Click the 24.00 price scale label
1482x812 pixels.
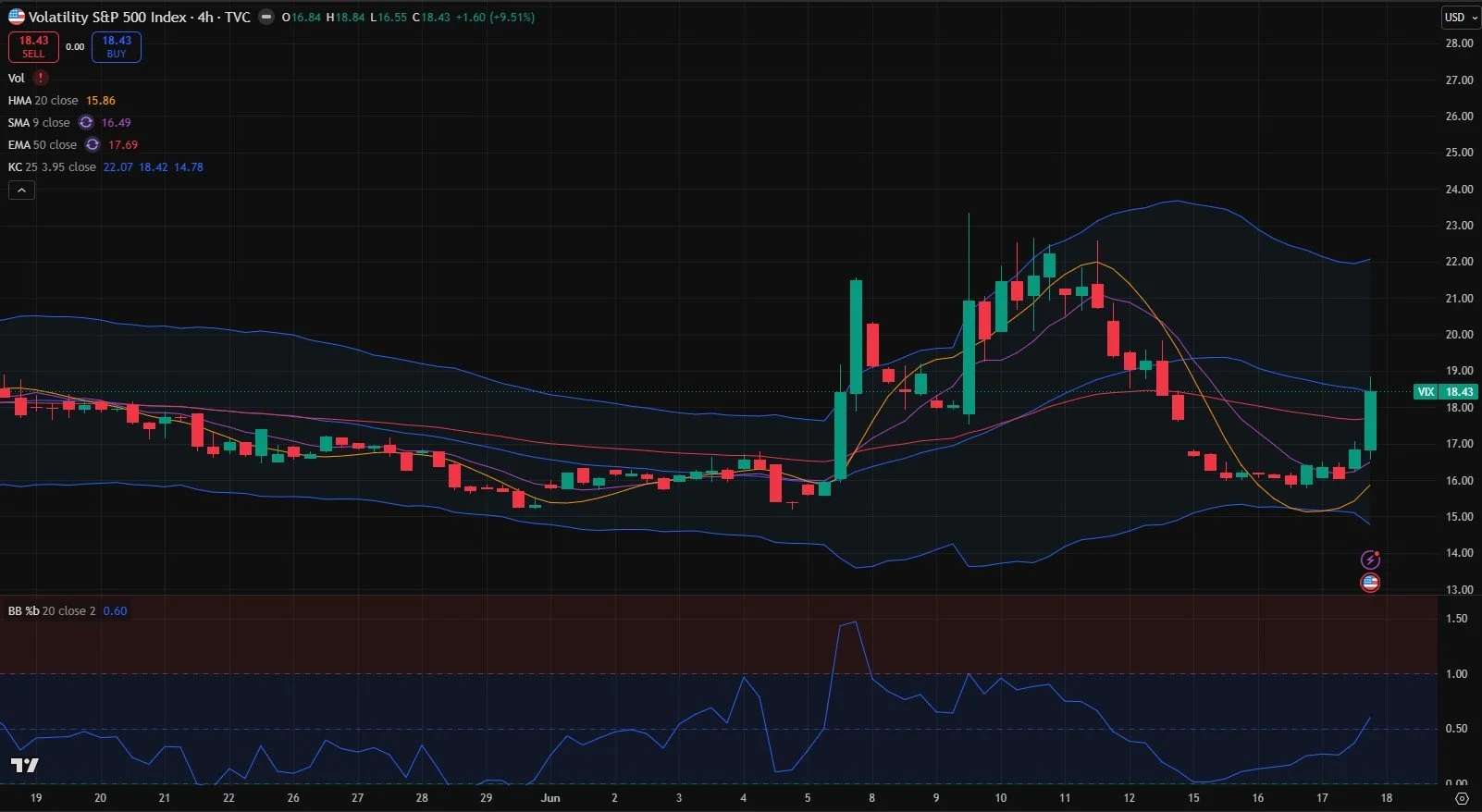click(1459, 190)
